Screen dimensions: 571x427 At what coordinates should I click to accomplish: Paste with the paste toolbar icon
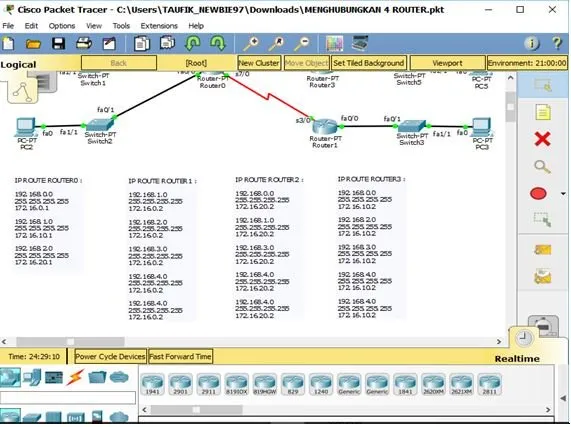(167, 43)
